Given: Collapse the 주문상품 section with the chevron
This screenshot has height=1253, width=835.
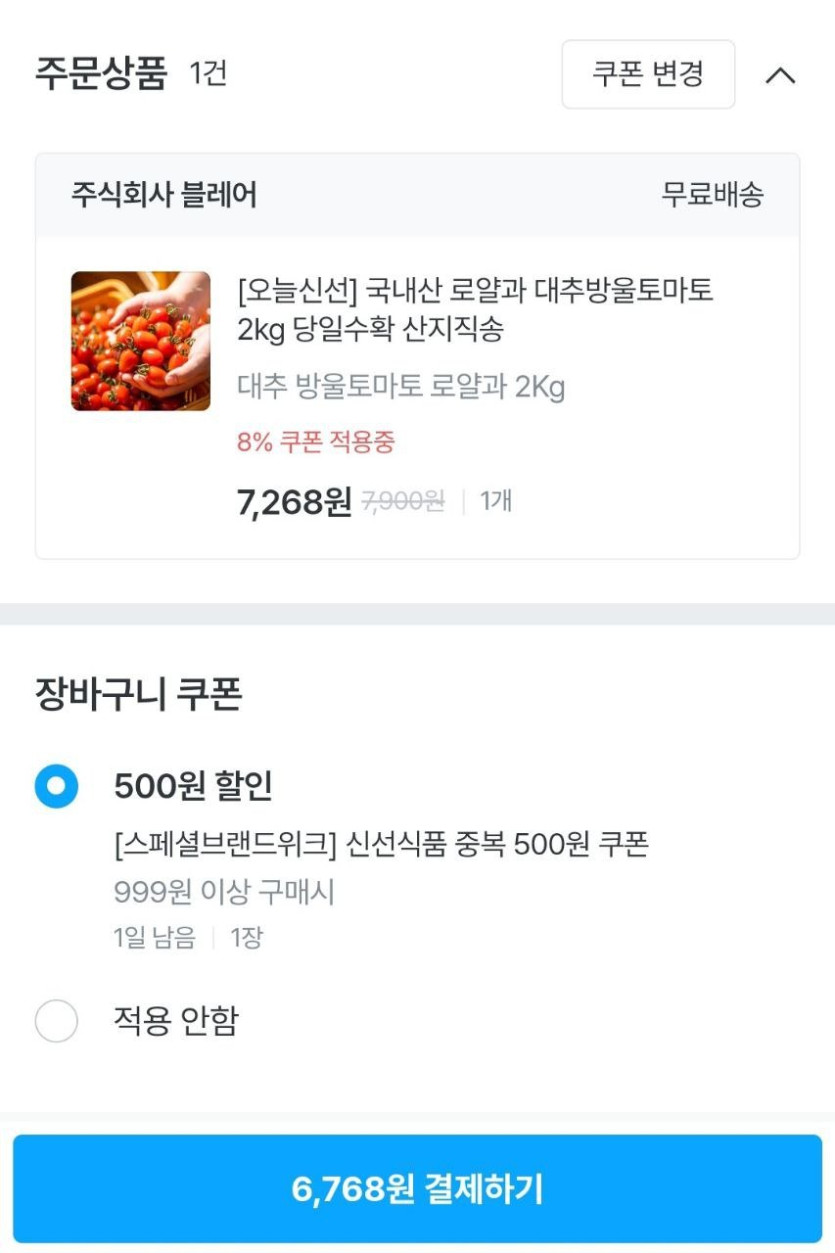Looking at the screenshot, I should coord(780,75).
